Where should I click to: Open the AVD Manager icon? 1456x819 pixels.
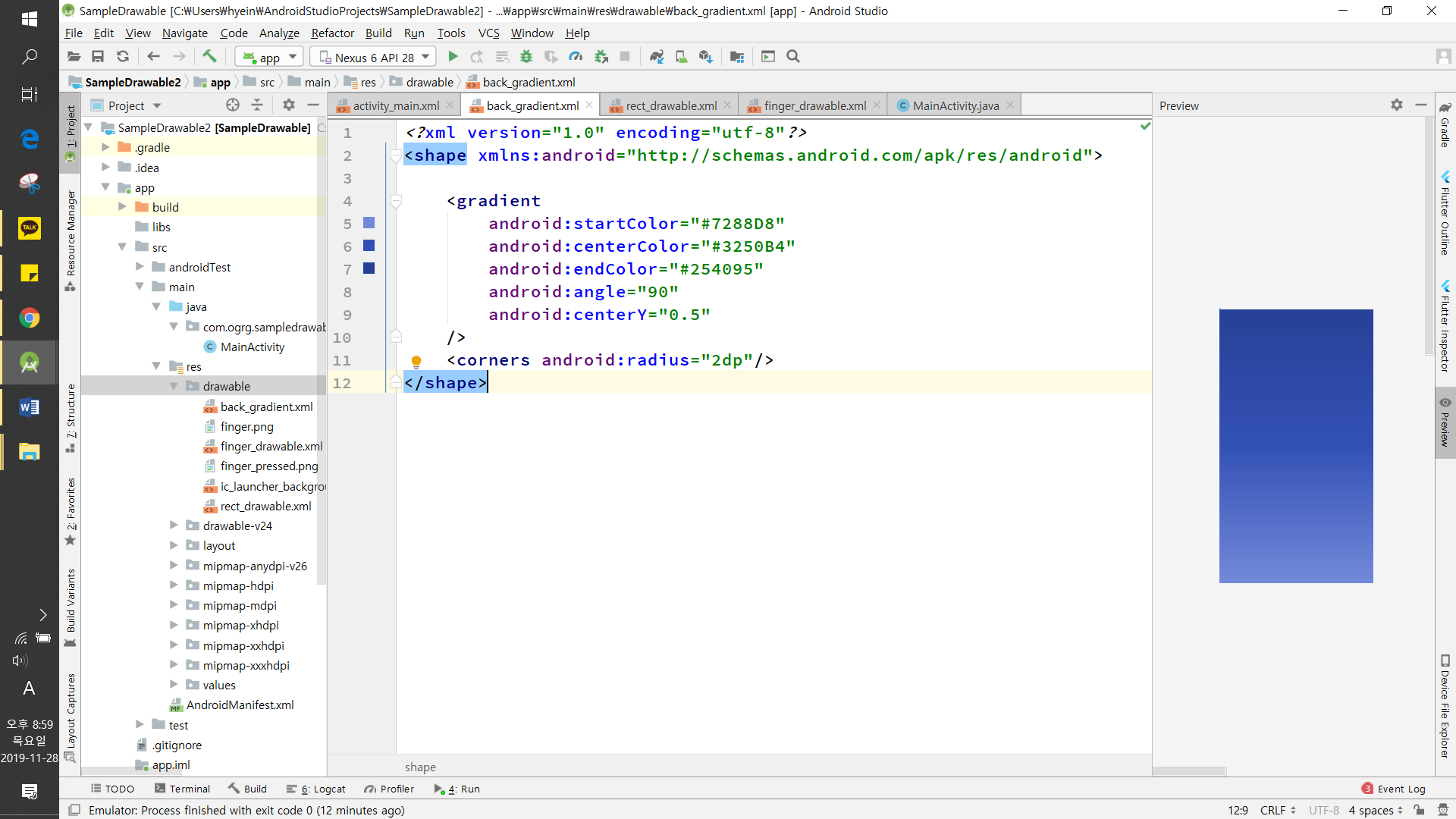click(682, 57)
